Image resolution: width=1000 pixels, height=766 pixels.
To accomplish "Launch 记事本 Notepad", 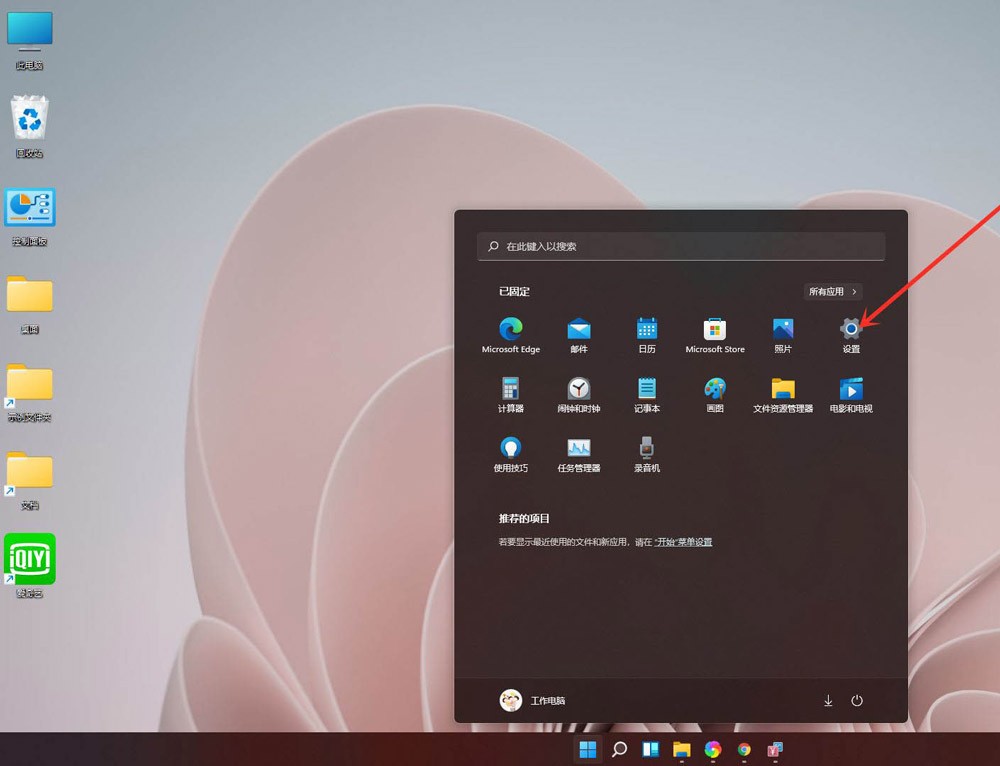I will coord(646,387).
